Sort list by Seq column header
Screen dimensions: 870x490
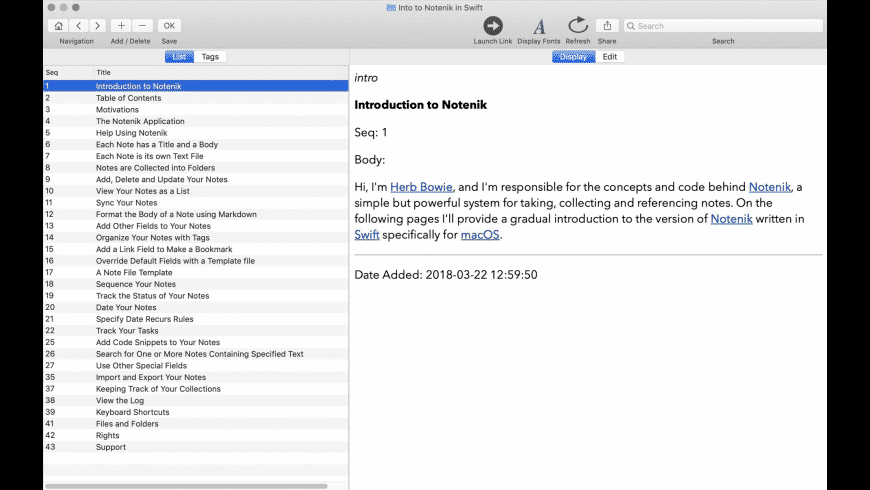click(x=68, y=73)
